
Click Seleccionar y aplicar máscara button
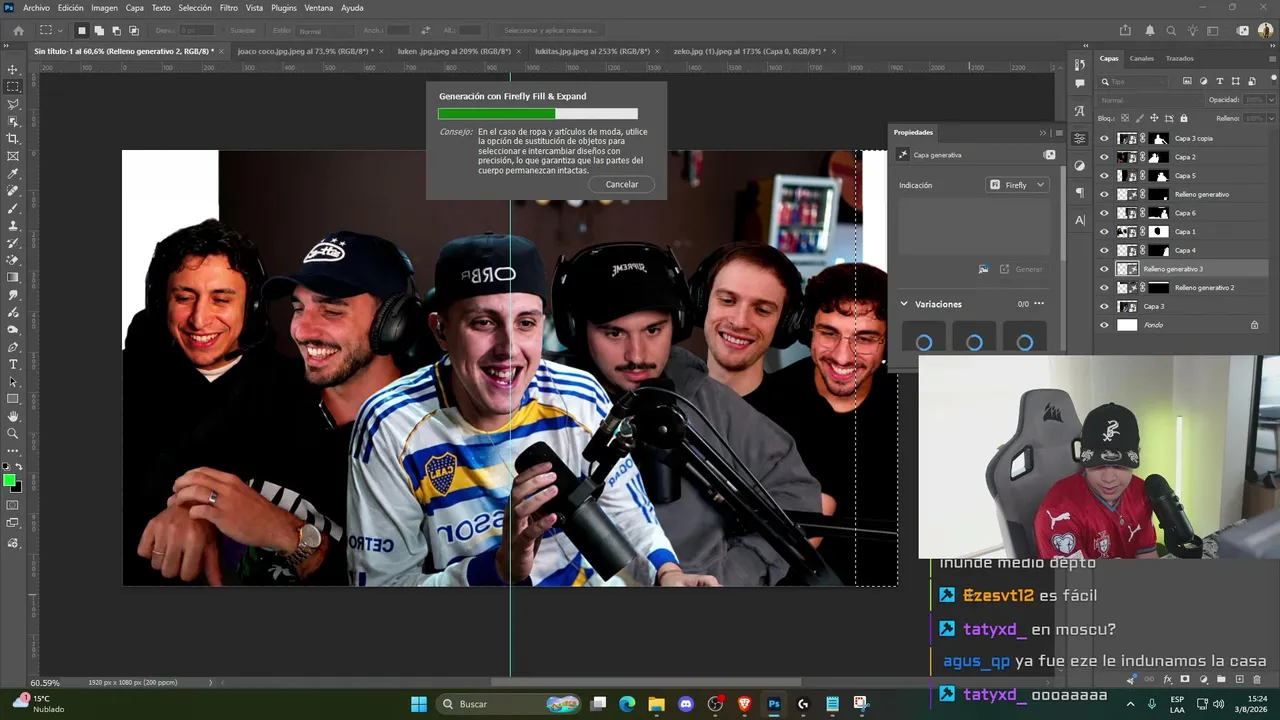pyautogui.click(x=550, y=31)
